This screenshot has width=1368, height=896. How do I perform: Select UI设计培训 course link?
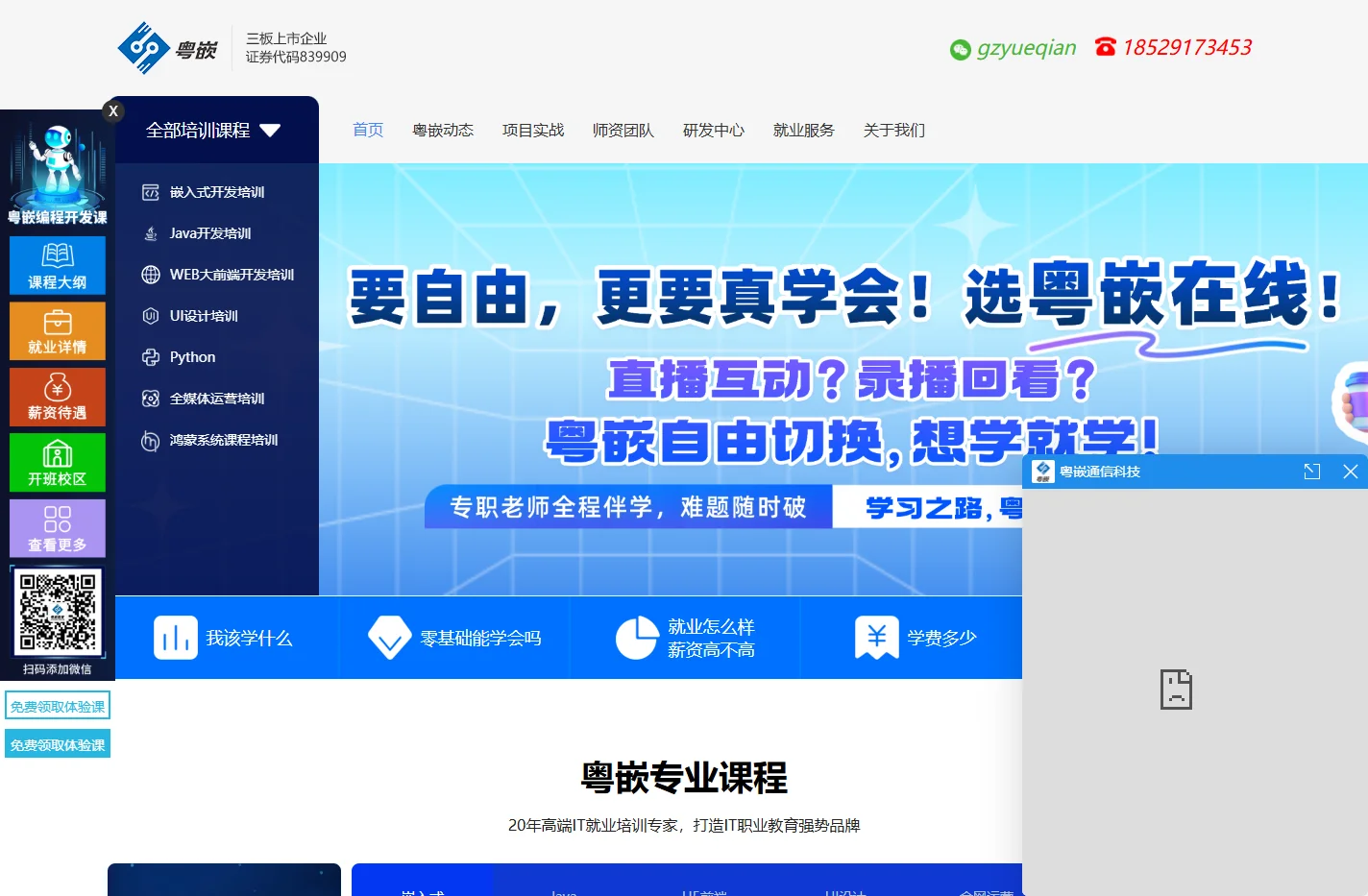tap(204, 316)
